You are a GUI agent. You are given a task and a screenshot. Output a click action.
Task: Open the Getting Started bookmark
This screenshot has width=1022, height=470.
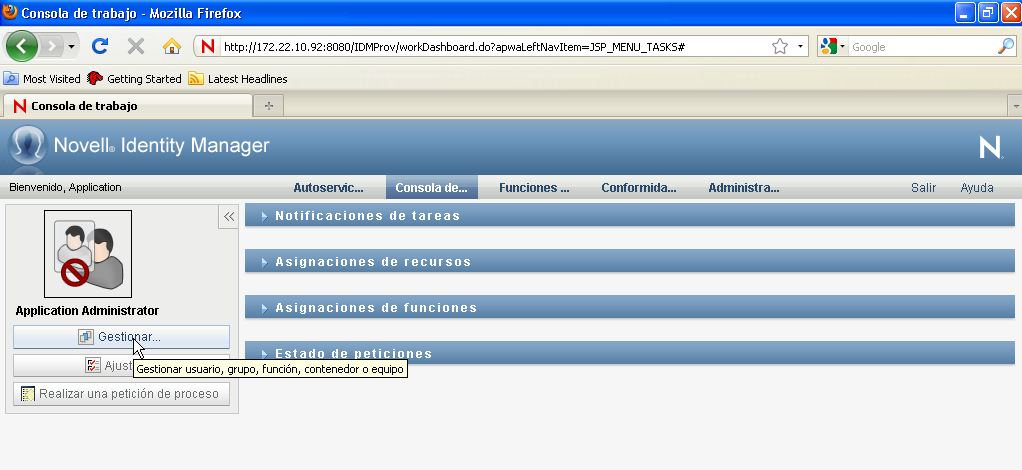tap(134, 79)
